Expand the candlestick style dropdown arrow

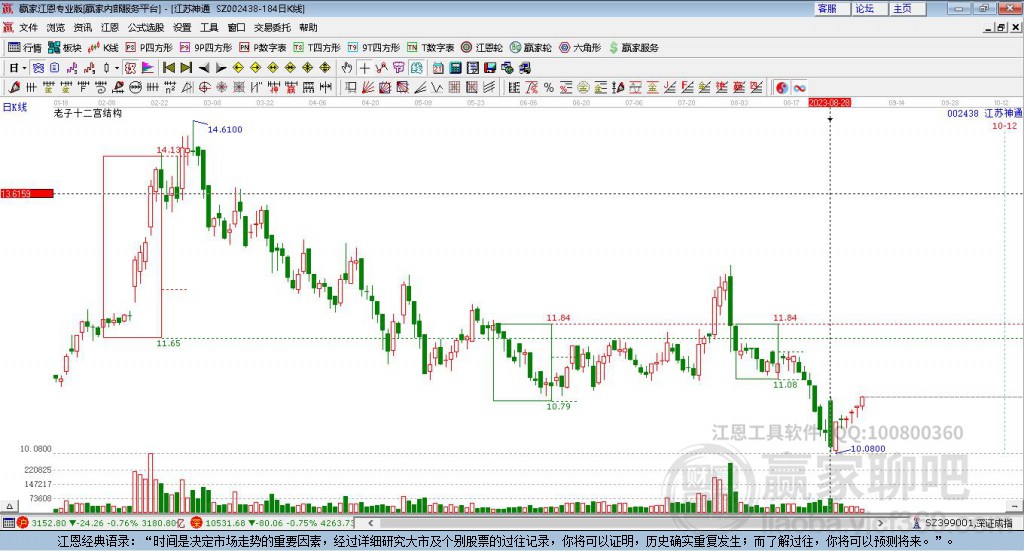[117, 68]
